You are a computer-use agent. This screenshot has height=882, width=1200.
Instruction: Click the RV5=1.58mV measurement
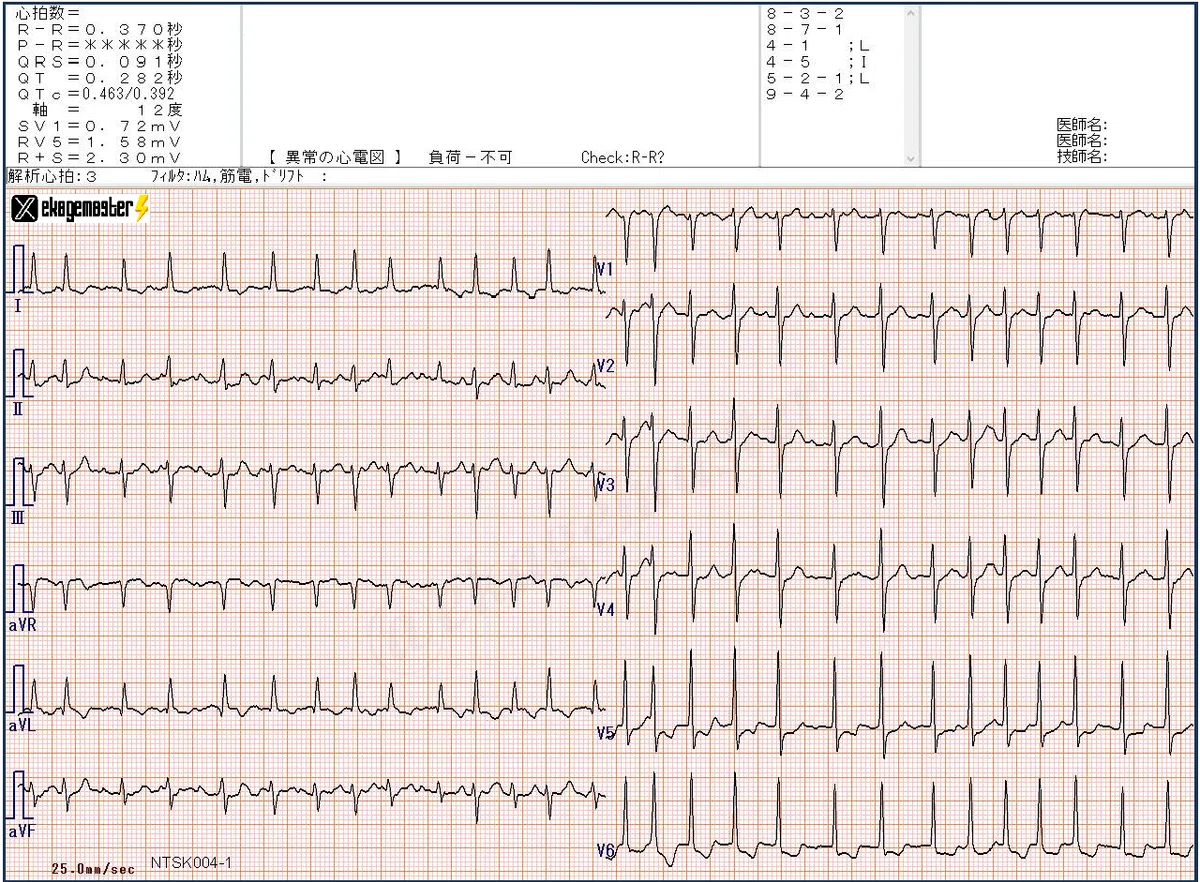point(99,142)
